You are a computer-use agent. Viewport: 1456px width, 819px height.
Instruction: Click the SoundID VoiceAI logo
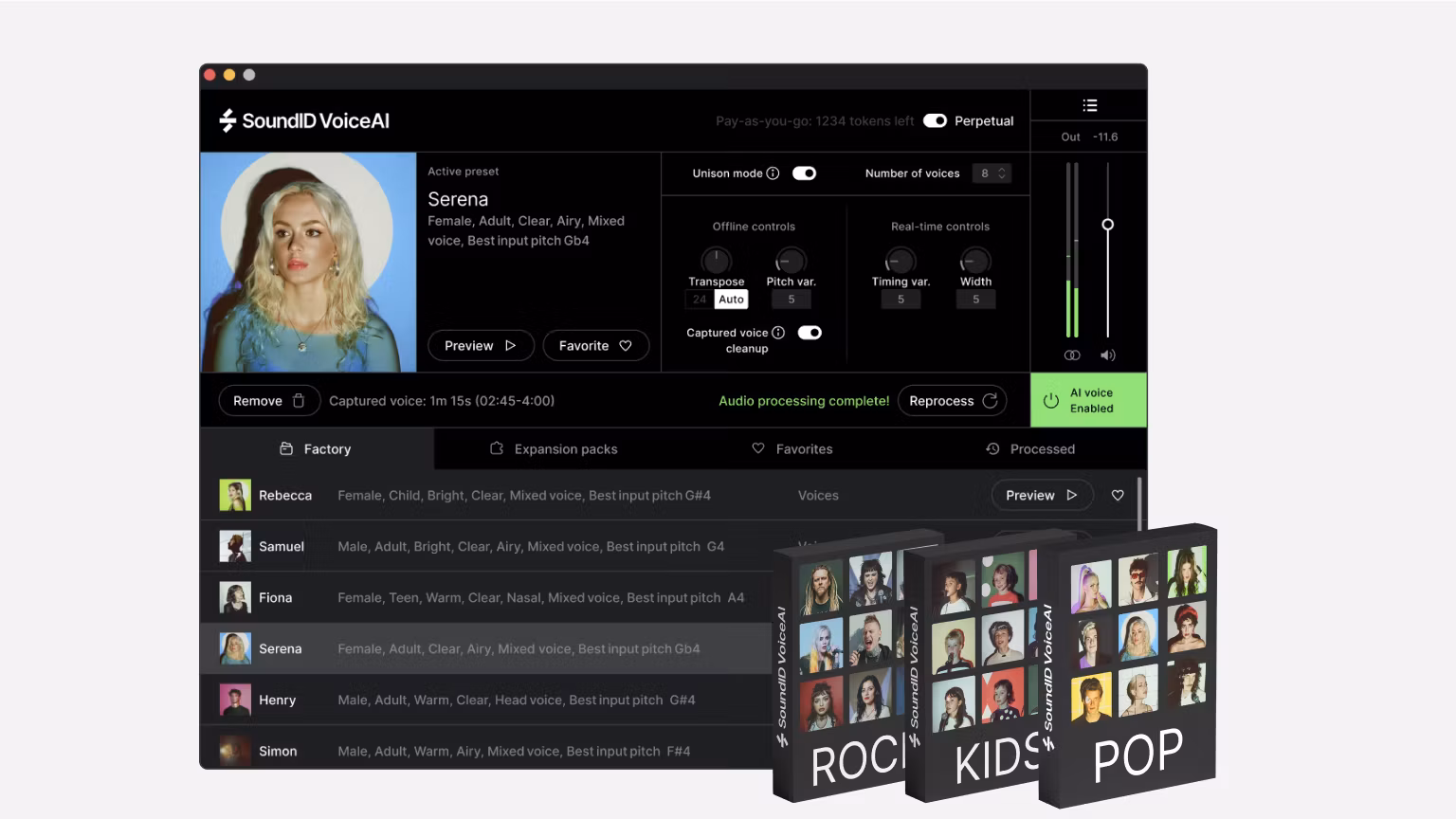304,120
